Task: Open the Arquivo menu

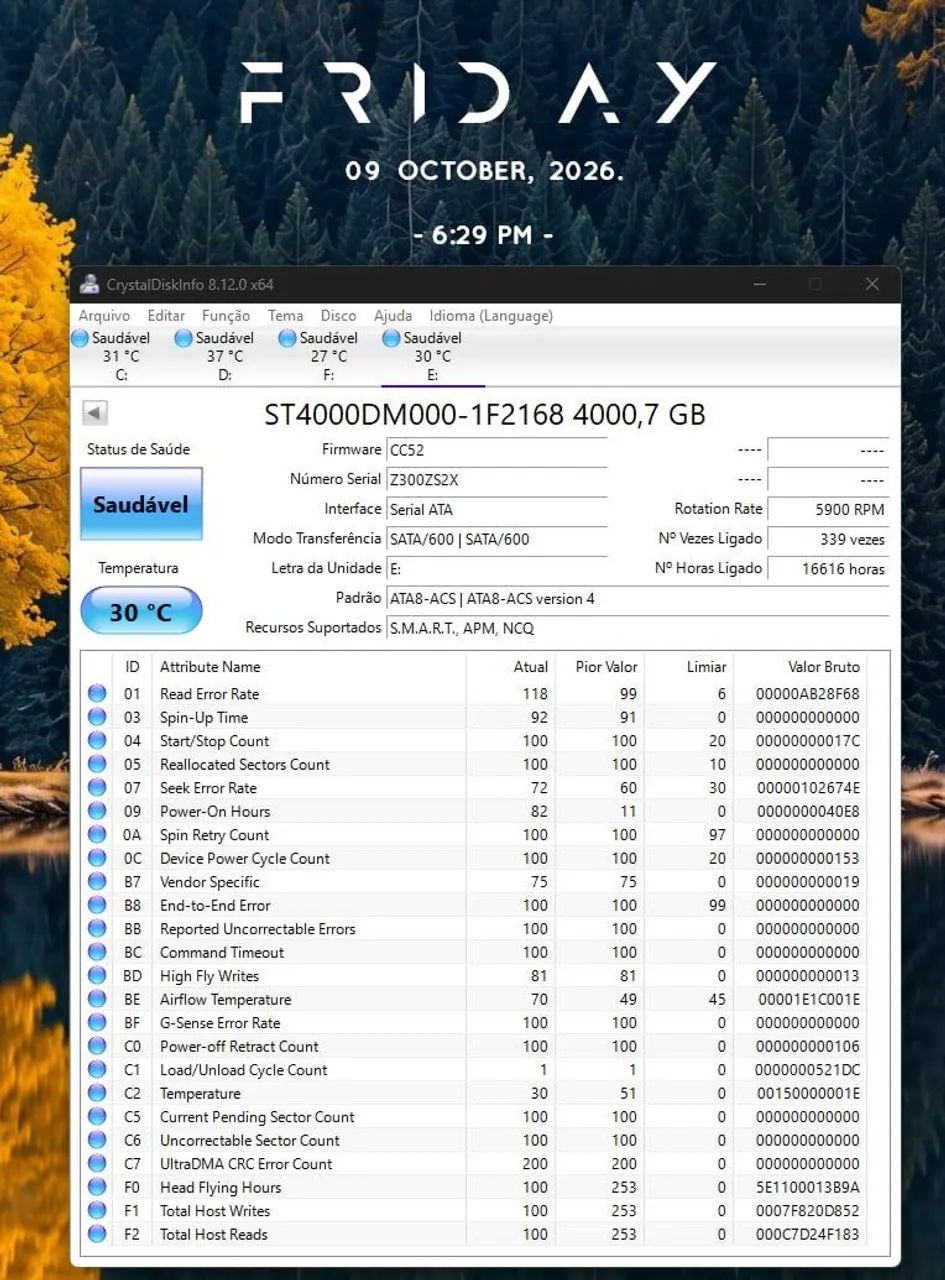Action: 104,315
